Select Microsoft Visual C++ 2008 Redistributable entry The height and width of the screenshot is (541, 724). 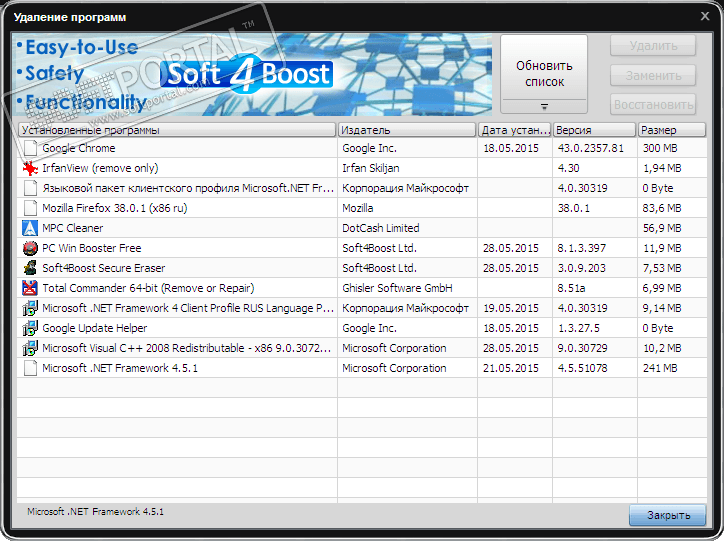click(x=187, y=348)
